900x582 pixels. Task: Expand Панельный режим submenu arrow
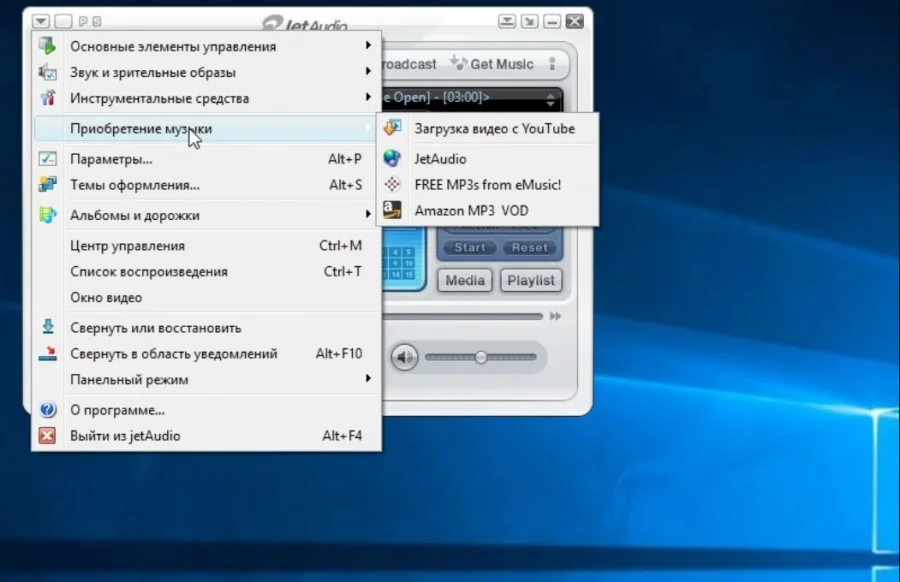[x=368, y=378]
